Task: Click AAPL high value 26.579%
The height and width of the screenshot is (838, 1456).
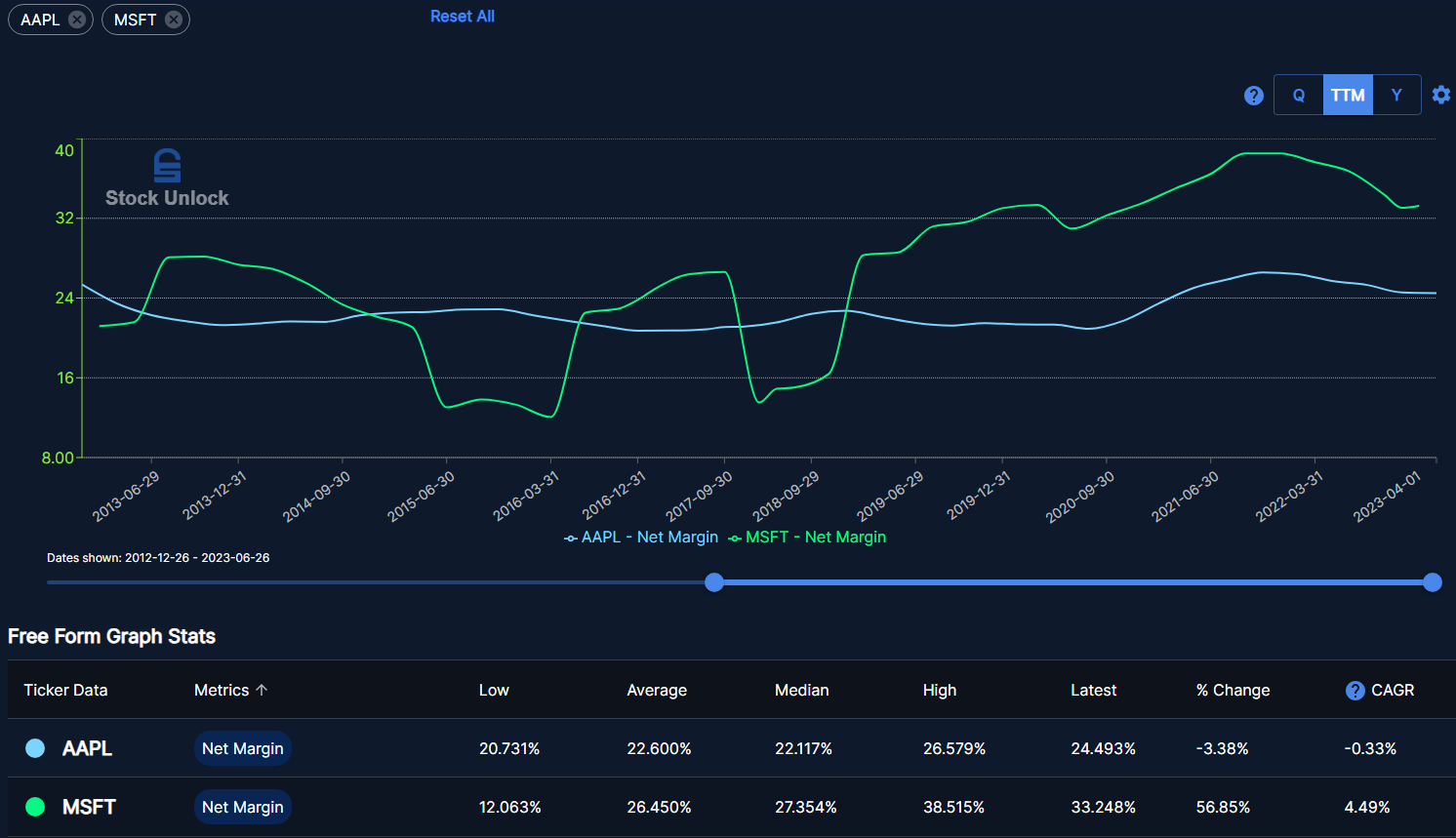Action: pos(954,748)
